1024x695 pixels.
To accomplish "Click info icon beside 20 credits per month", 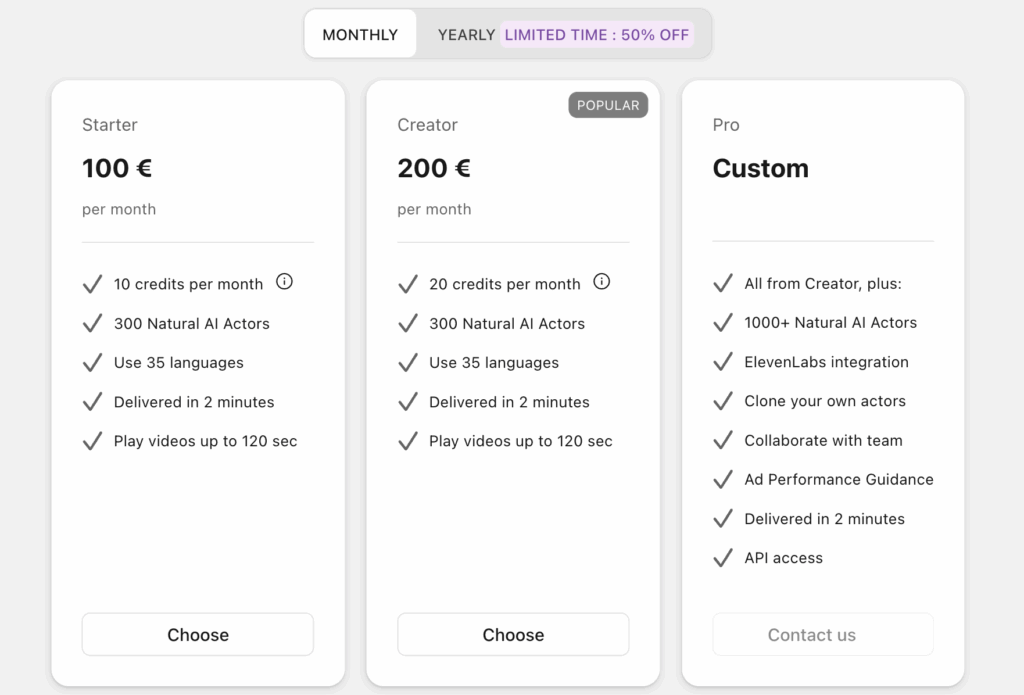I will (601, 282).
